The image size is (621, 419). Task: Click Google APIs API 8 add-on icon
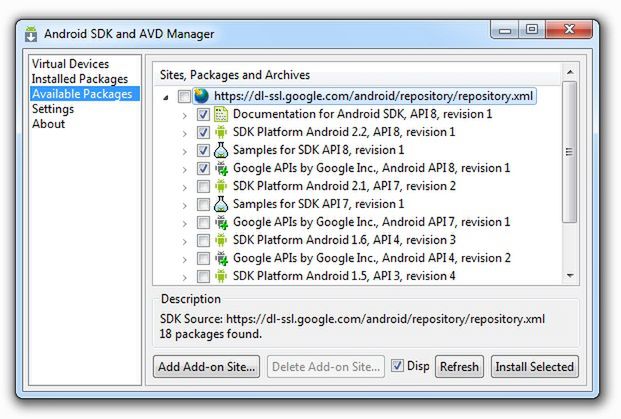pos(221,169)
